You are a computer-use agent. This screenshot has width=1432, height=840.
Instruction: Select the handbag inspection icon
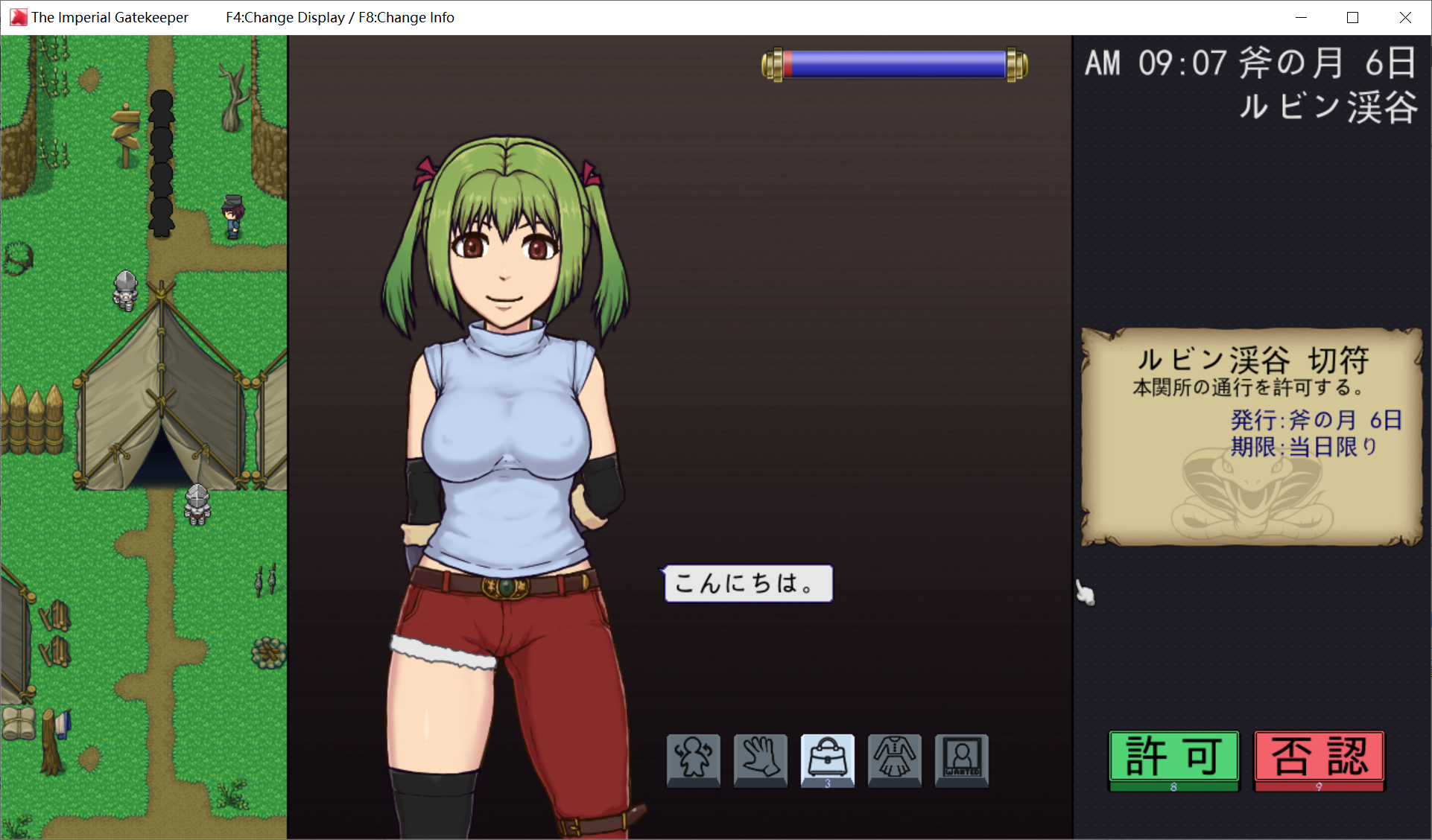click(x=828, y=760)
